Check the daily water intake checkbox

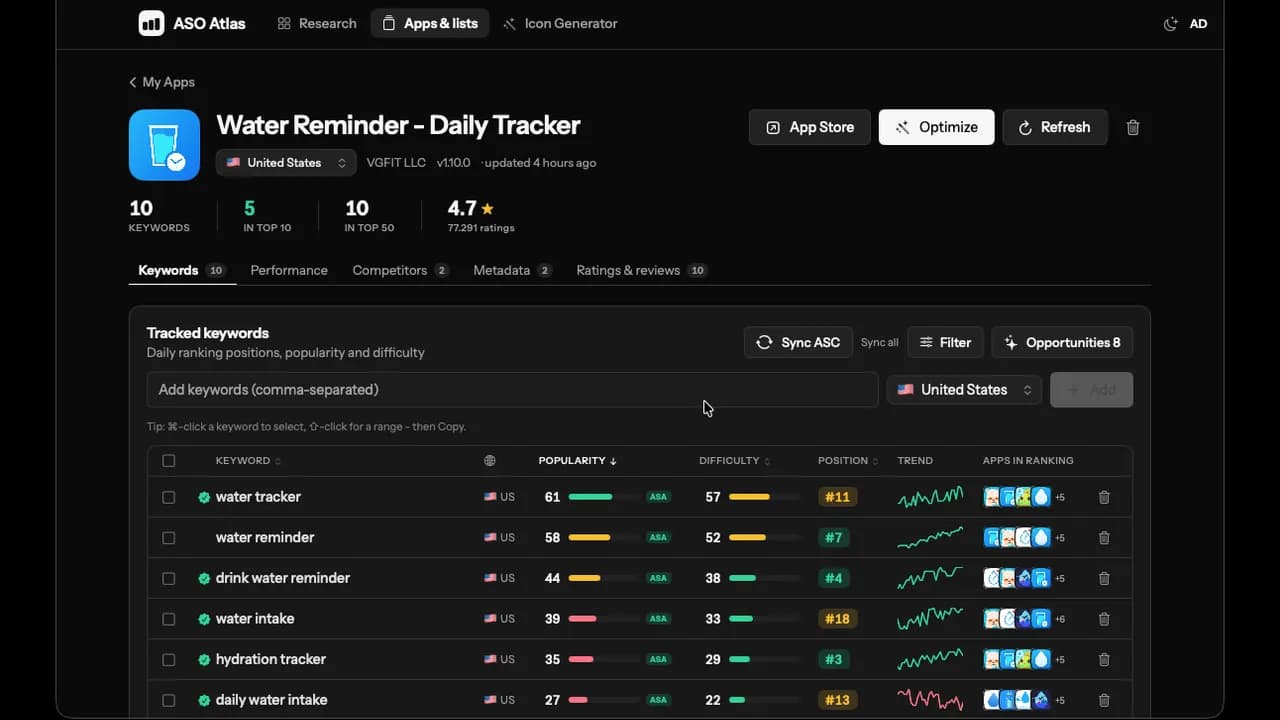tap(168, 700)
